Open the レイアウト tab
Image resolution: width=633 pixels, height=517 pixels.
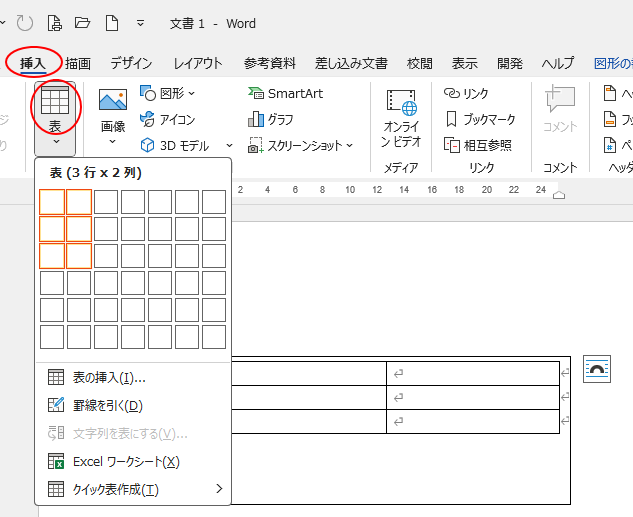[x=198, y=63]
